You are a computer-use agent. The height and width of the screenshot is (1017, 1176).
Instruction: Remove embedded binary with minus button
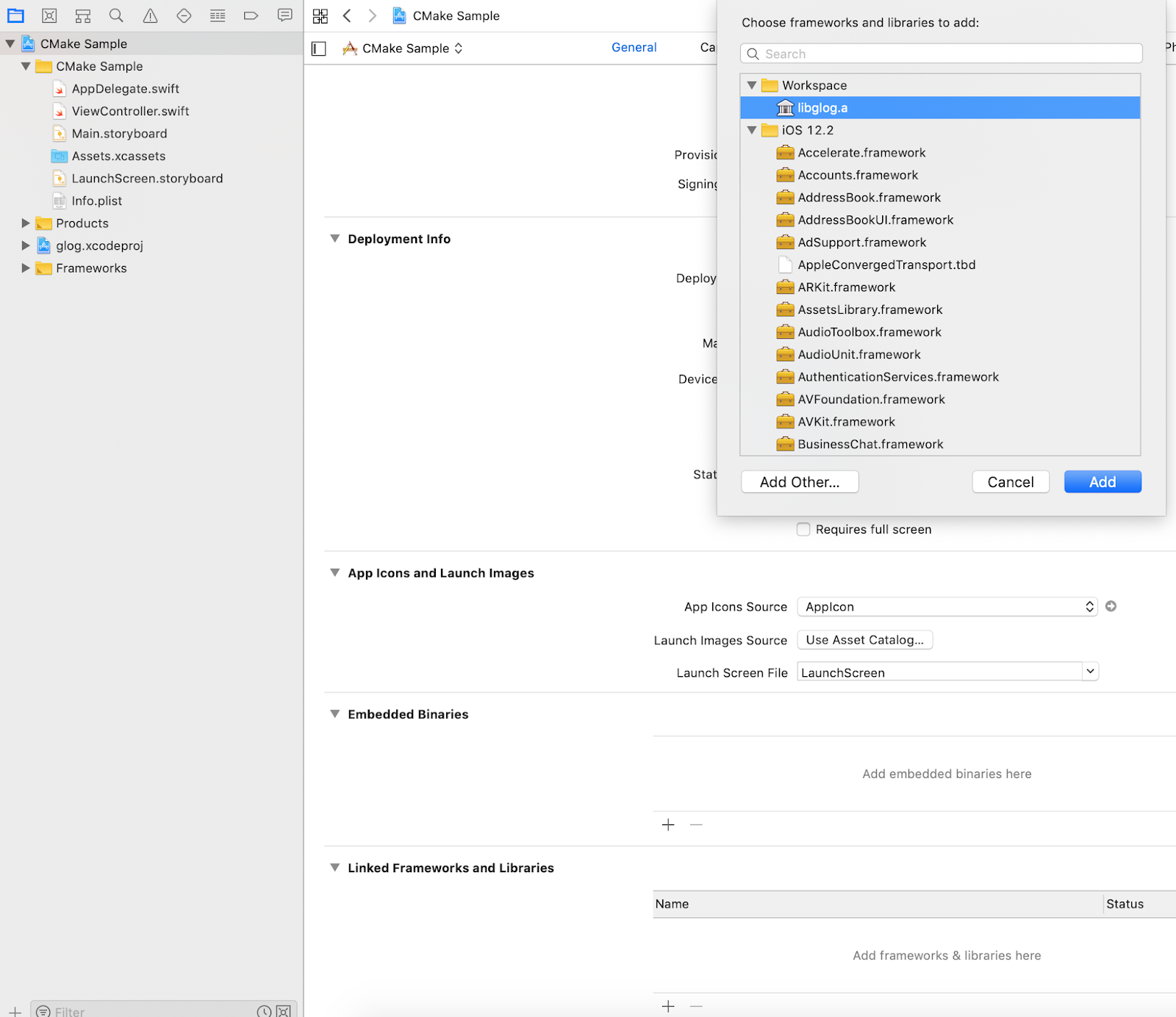696,824
